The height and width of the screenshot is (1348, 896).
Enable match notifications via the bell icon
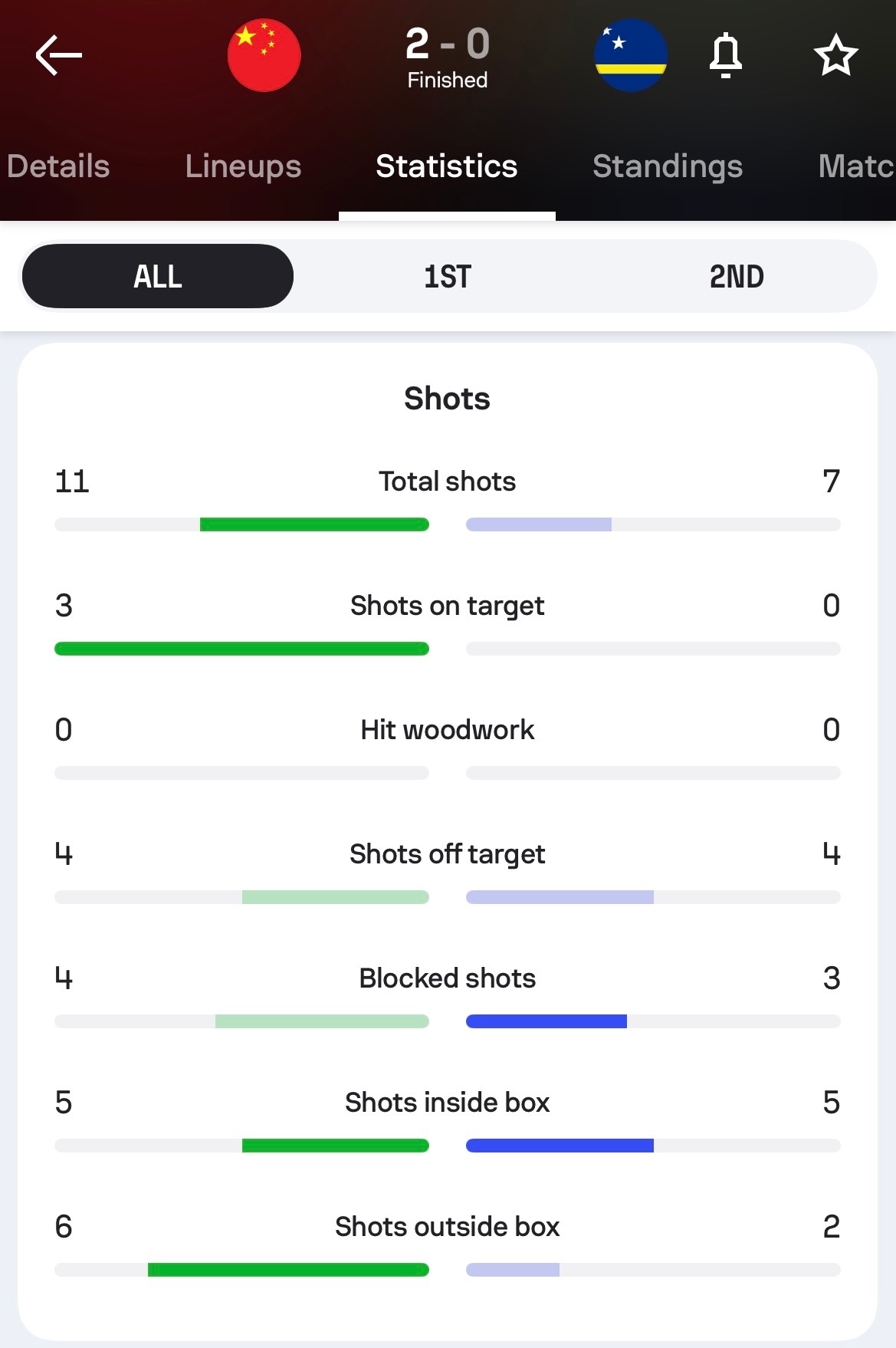(x=726, y=54)
